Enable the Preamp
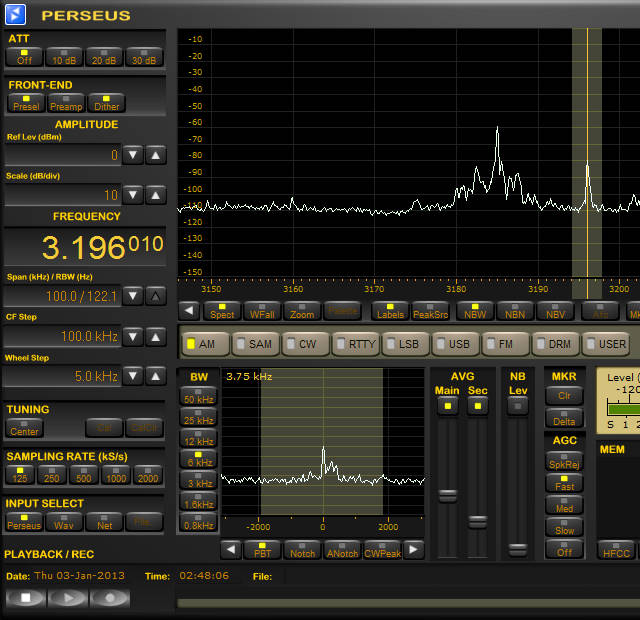Image resolution: width=640 pixels, height=620 pixels. pyautogui.click(x=66, y=103)
